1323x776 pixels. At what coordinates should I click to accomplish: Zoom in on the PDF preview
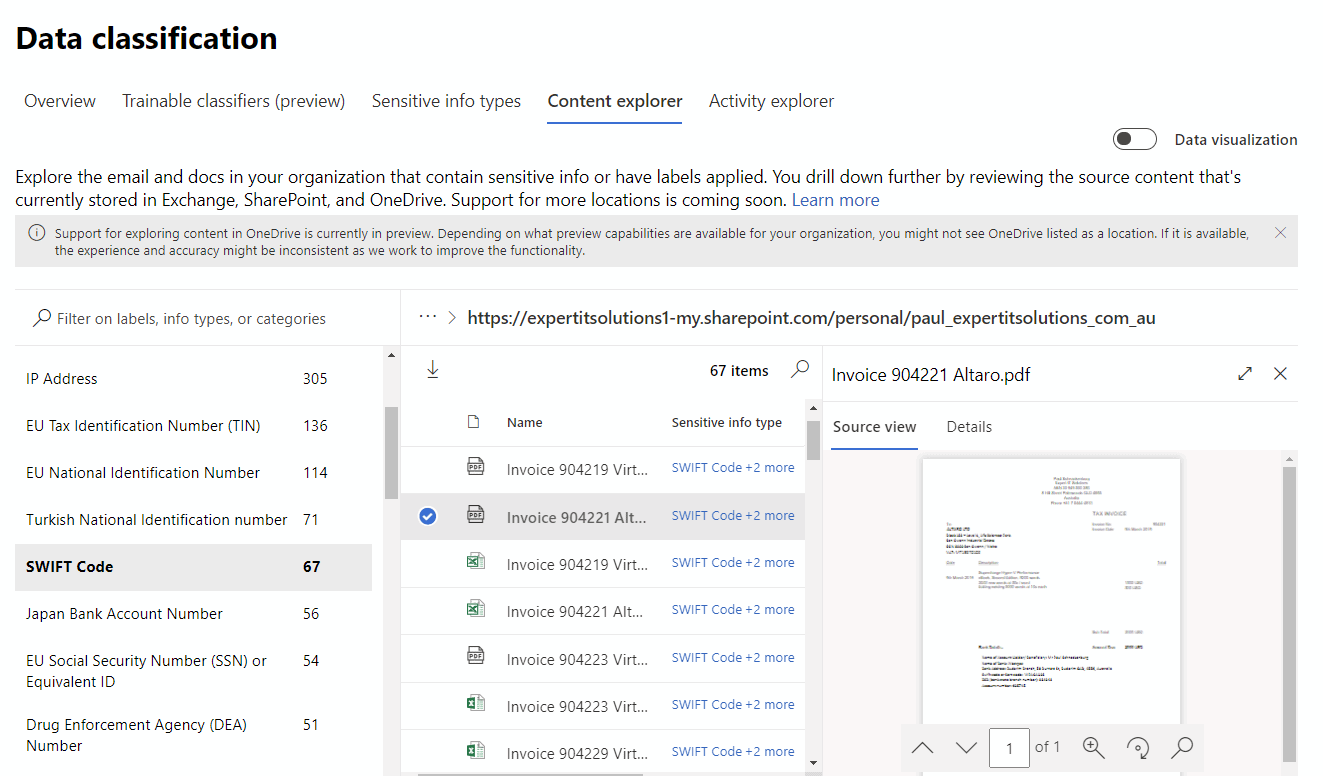click(1093, 747)
